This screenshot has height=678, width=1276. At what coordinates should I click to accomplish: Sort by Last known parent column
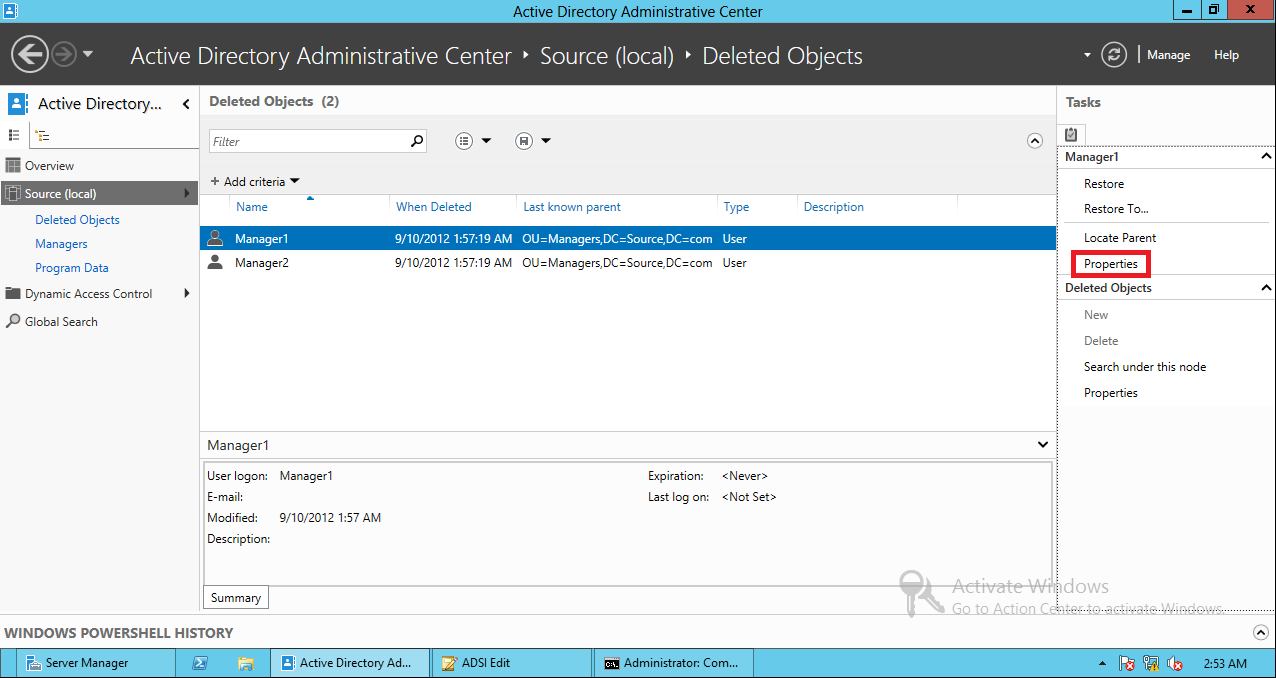click(572, 207)
